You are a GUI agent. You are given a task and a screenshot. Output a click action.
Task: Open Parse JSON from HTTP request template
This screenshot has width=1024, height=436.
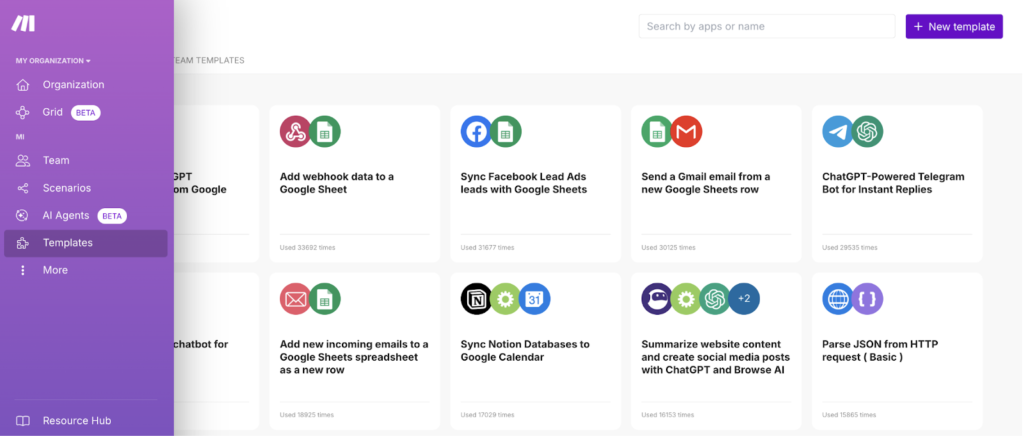[x=878, y=350]
